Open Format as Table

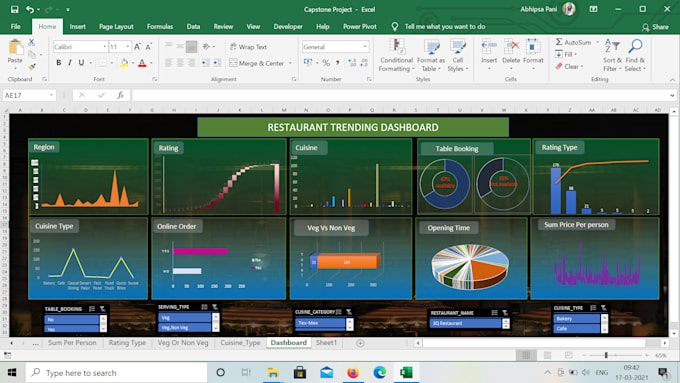coord(431,55)
